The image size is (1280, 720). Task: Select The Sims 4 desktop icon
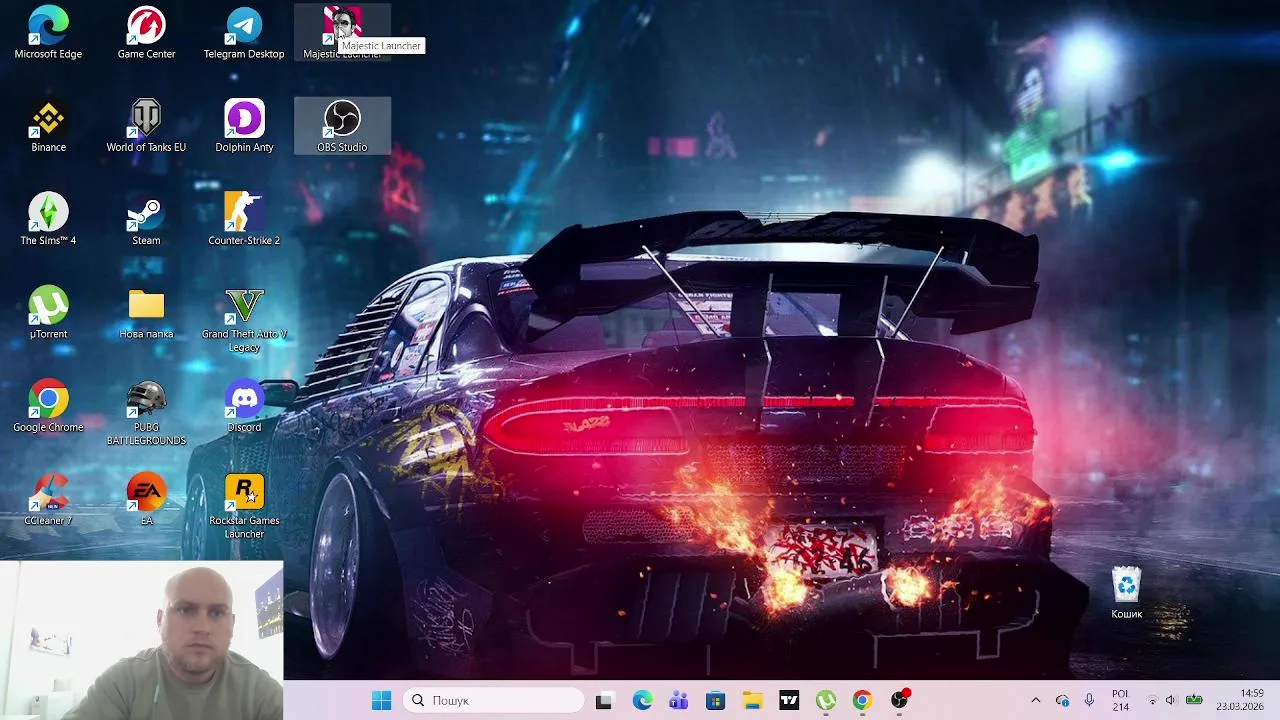[48, 219]
